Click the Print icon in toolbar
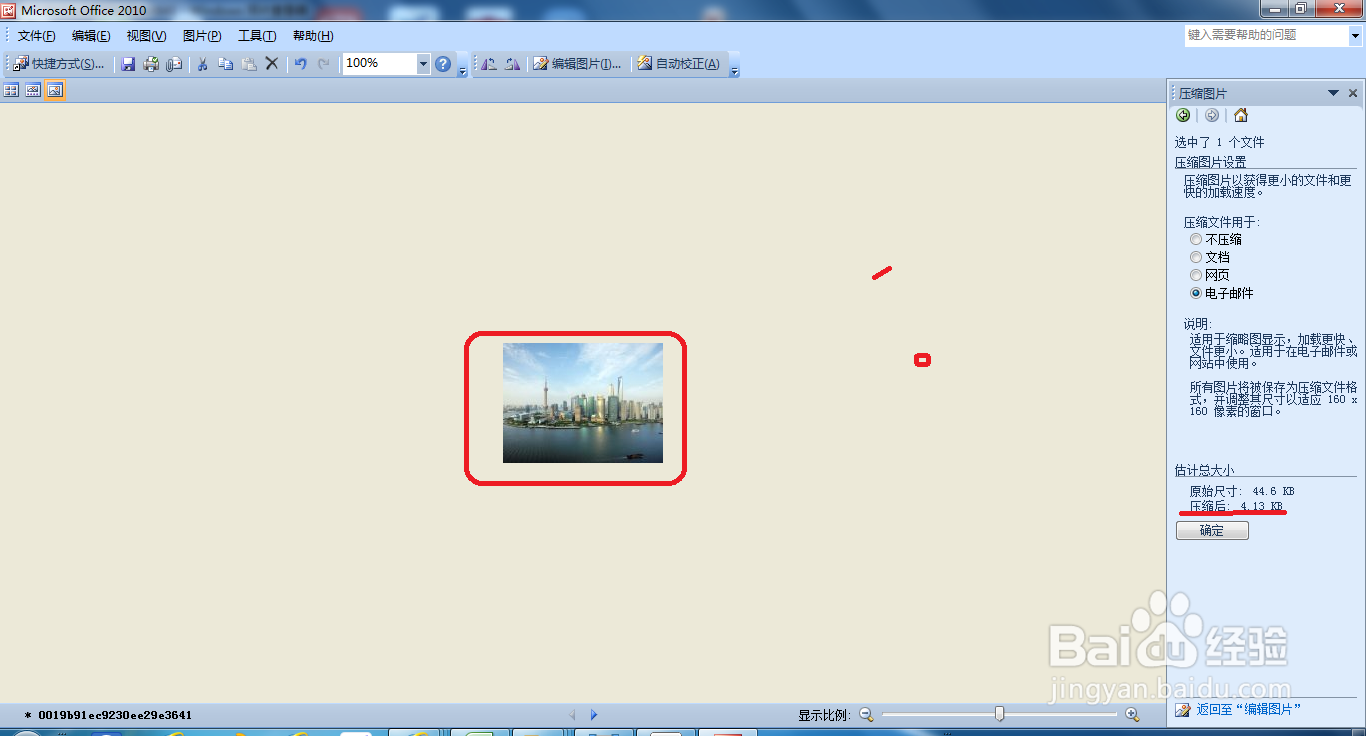The height and width of the screenshot is (736, 1366). point(151,64)
